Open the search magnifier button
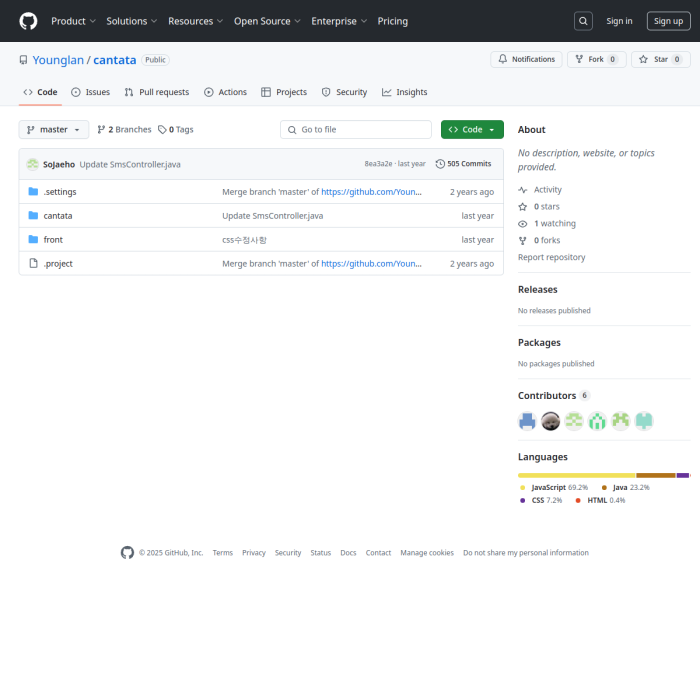The image size is (700, 700). click(x=583, y=21)
